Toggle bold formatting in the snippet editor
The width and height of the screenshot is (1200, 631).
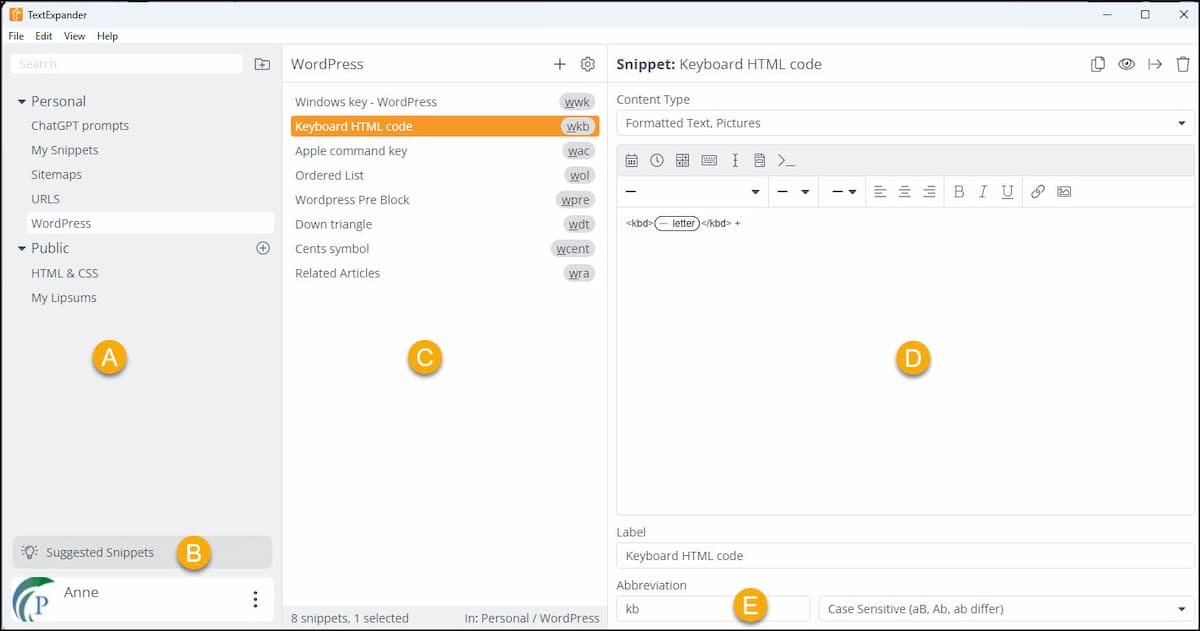pyautogui.click(x=959, y=191)
